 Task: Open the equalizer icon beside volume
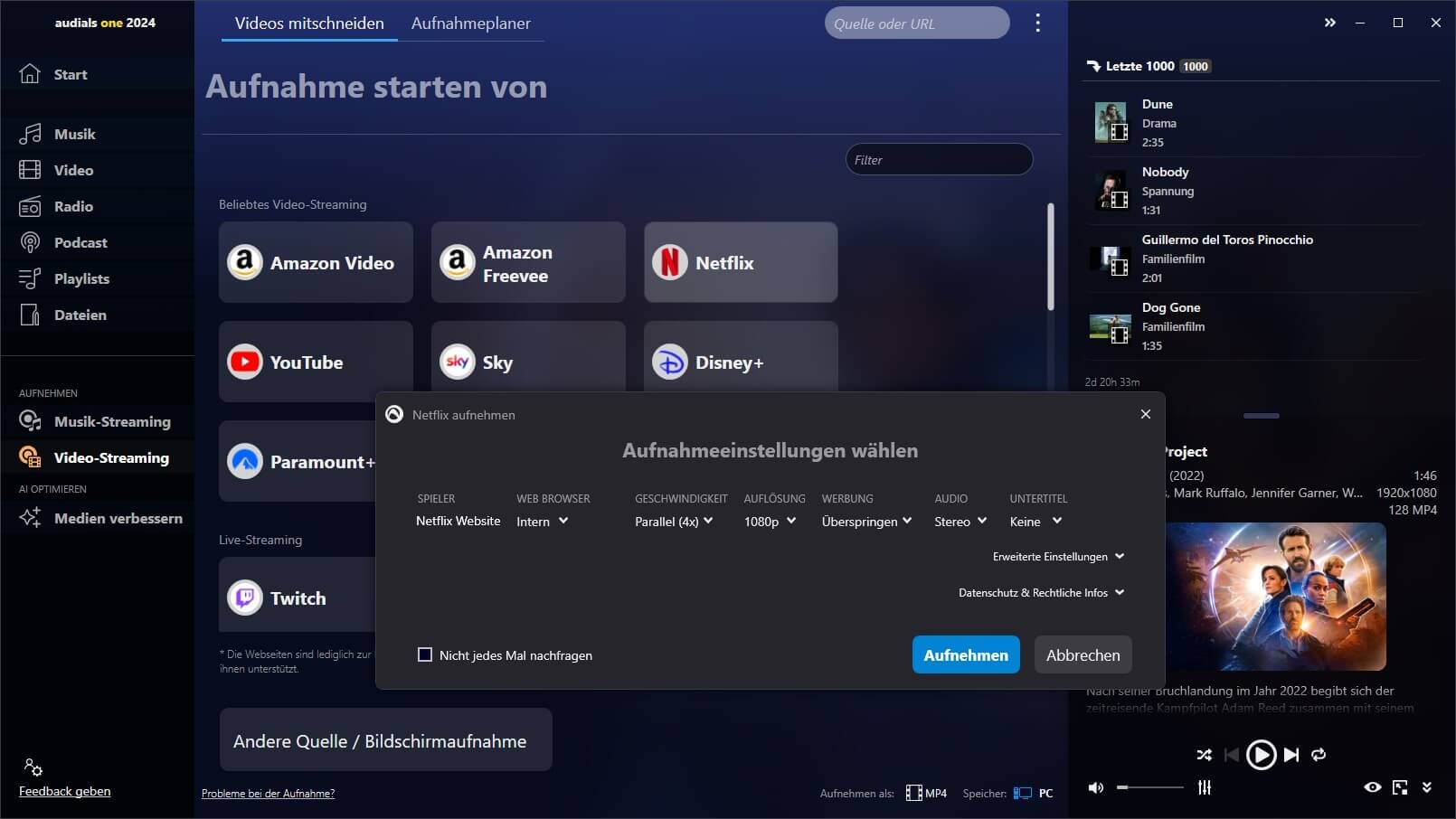pos(1205,787)
